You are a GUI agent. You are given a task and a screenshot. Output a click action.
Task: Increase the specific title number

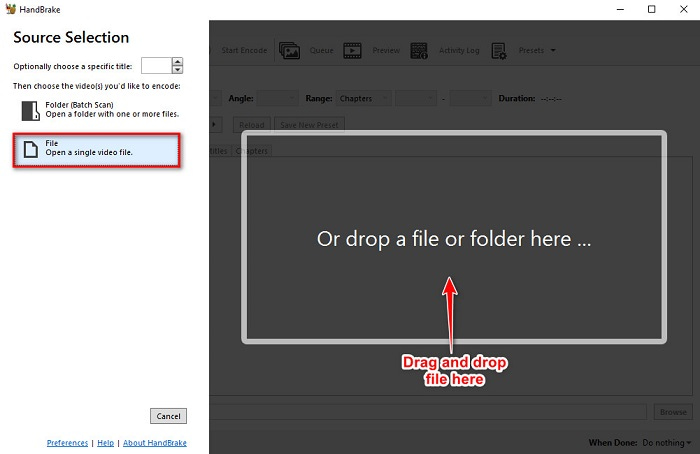click(178, 62)
